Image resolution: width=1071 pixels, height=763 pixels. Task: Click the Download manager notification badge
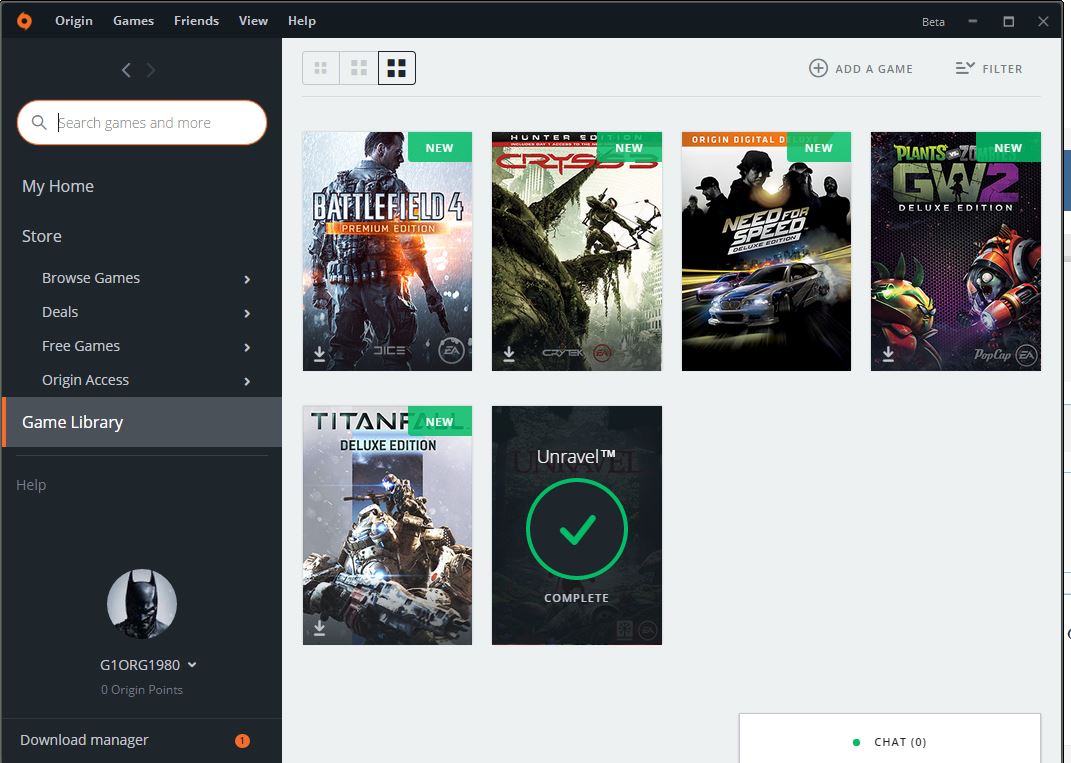[x=242, y=741]
